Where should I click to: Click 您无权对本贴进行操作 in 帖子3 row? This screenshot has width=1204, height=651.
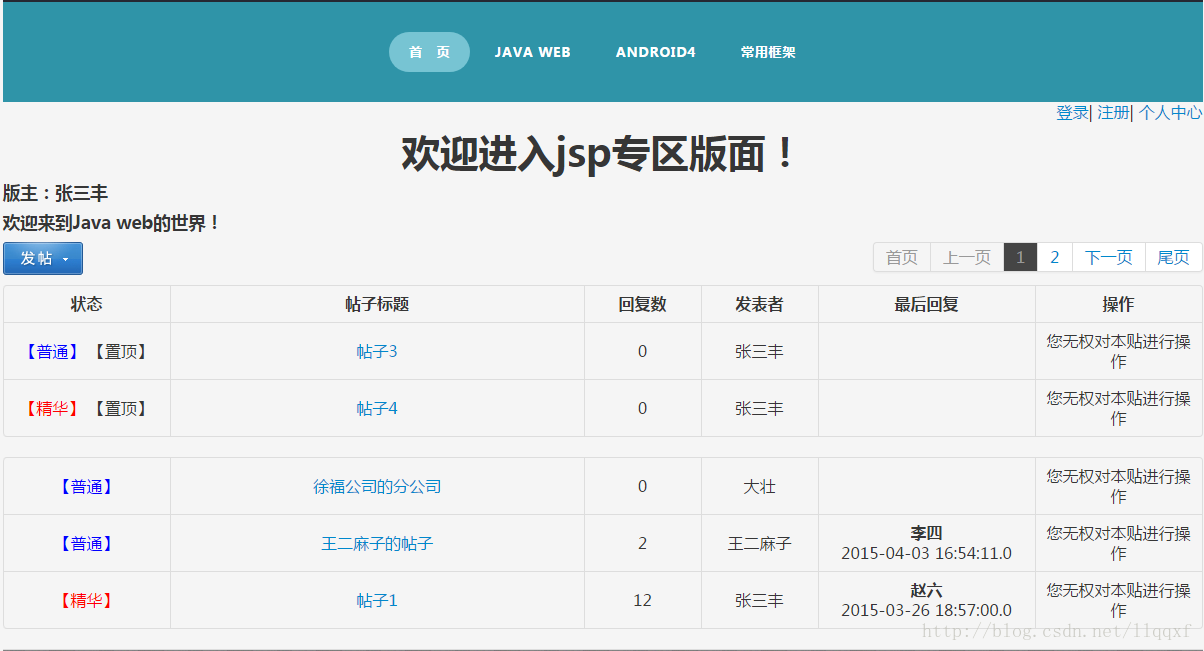(1118, 351)
